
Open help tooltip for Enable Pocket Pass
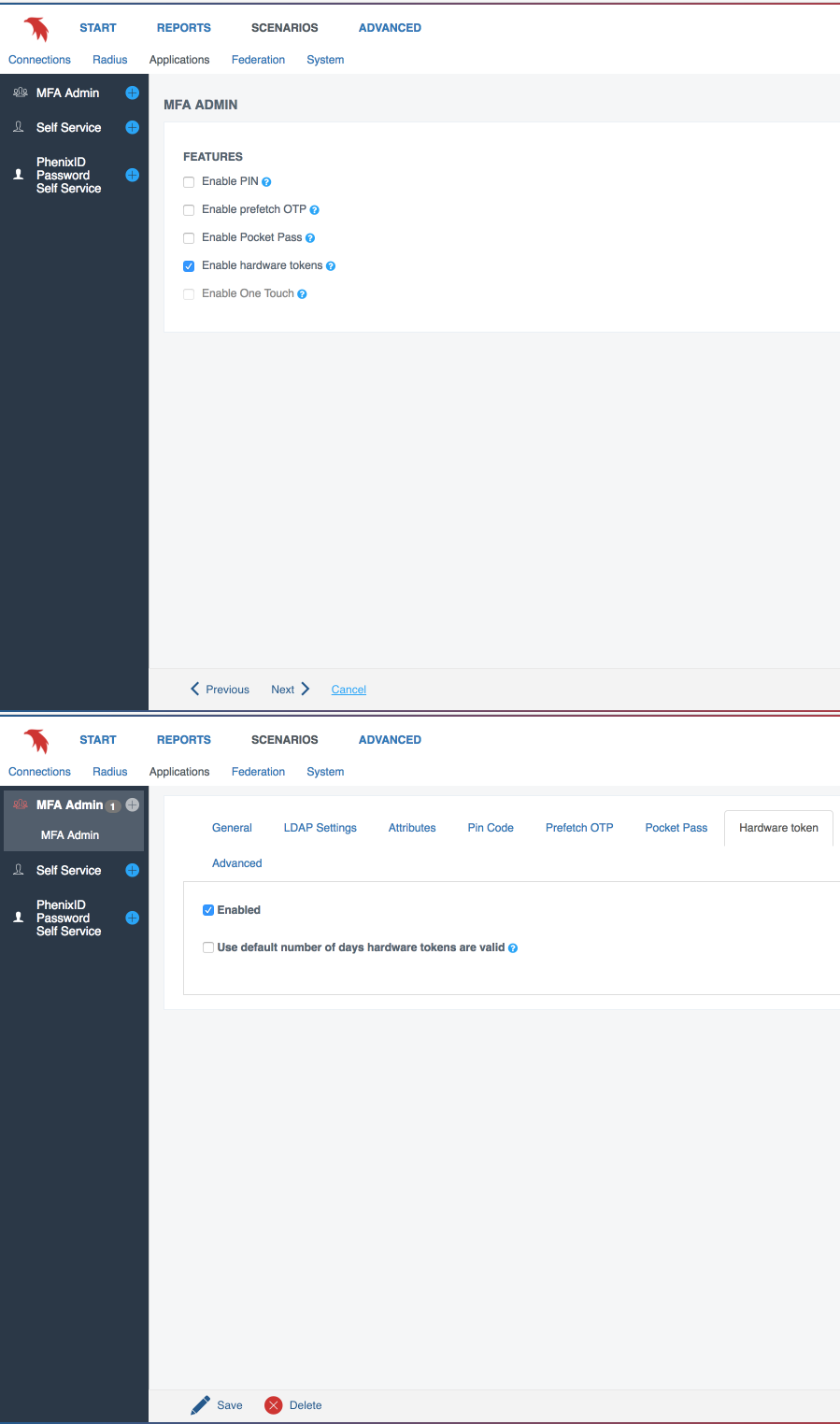point(310,238)
